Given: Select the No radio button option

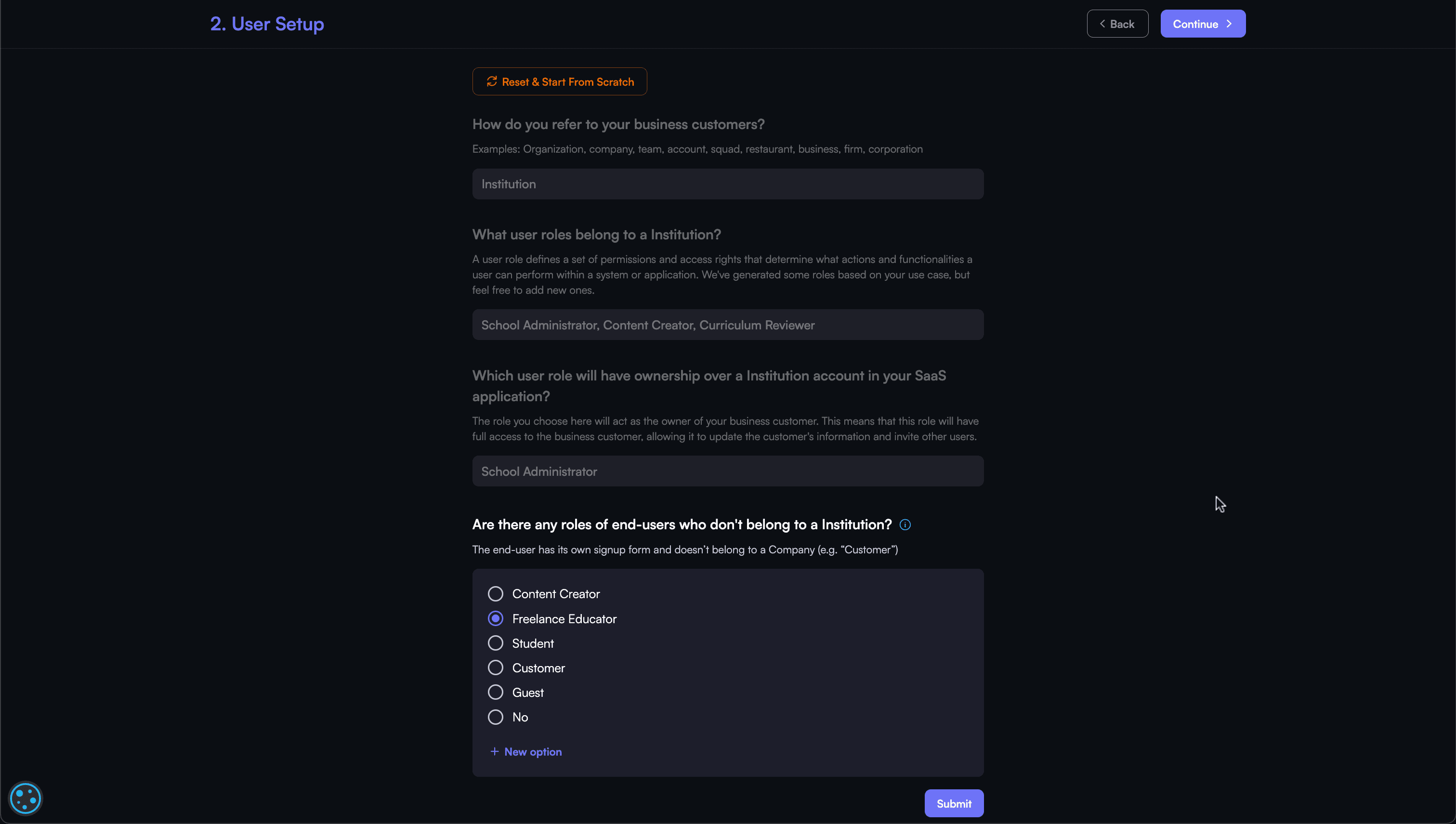Looking at the screenshot, I should (495, 717).
